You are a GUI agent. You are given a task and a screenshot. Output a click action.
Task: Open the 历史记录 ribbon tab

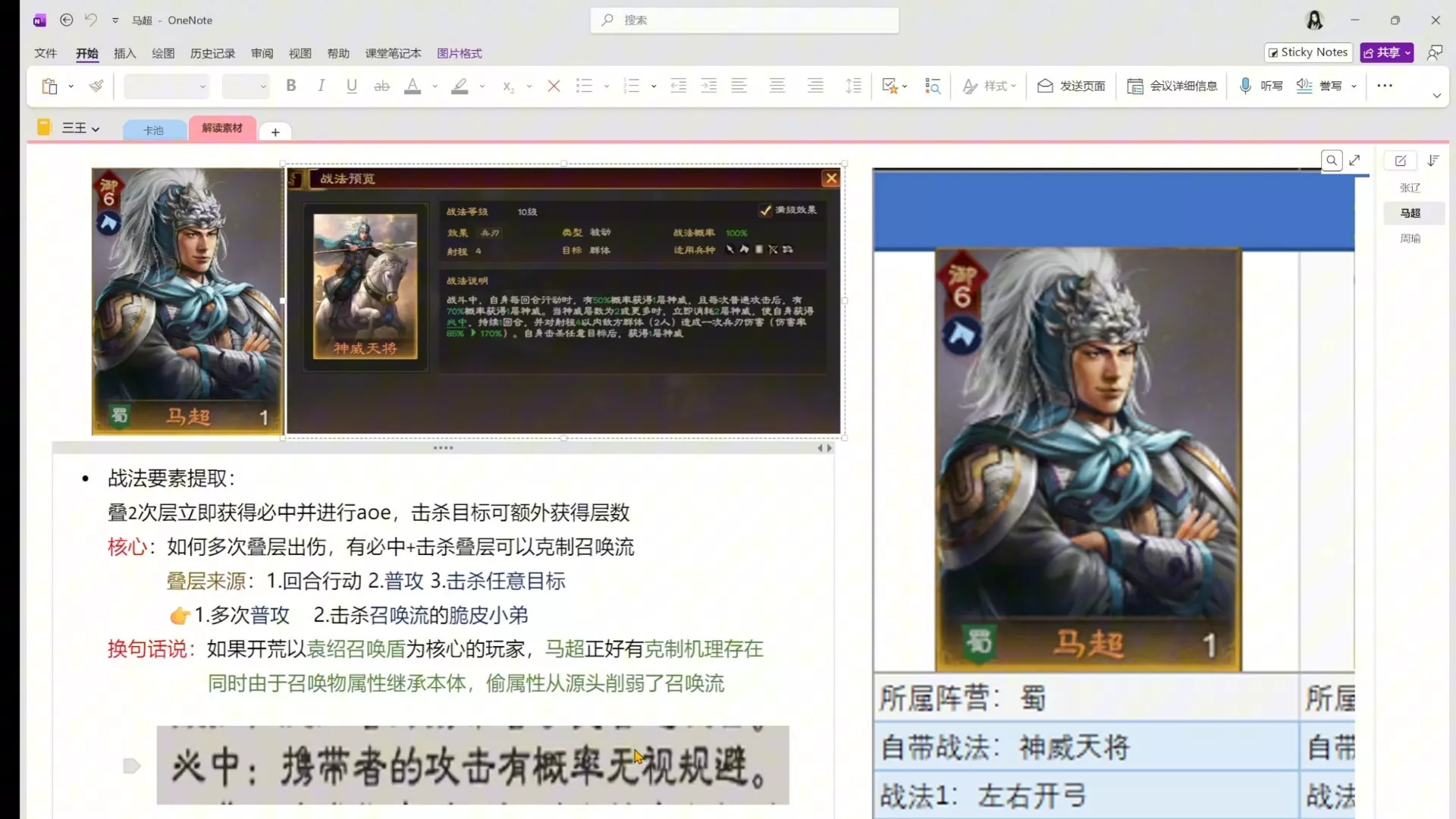click(x=212, y=53)
